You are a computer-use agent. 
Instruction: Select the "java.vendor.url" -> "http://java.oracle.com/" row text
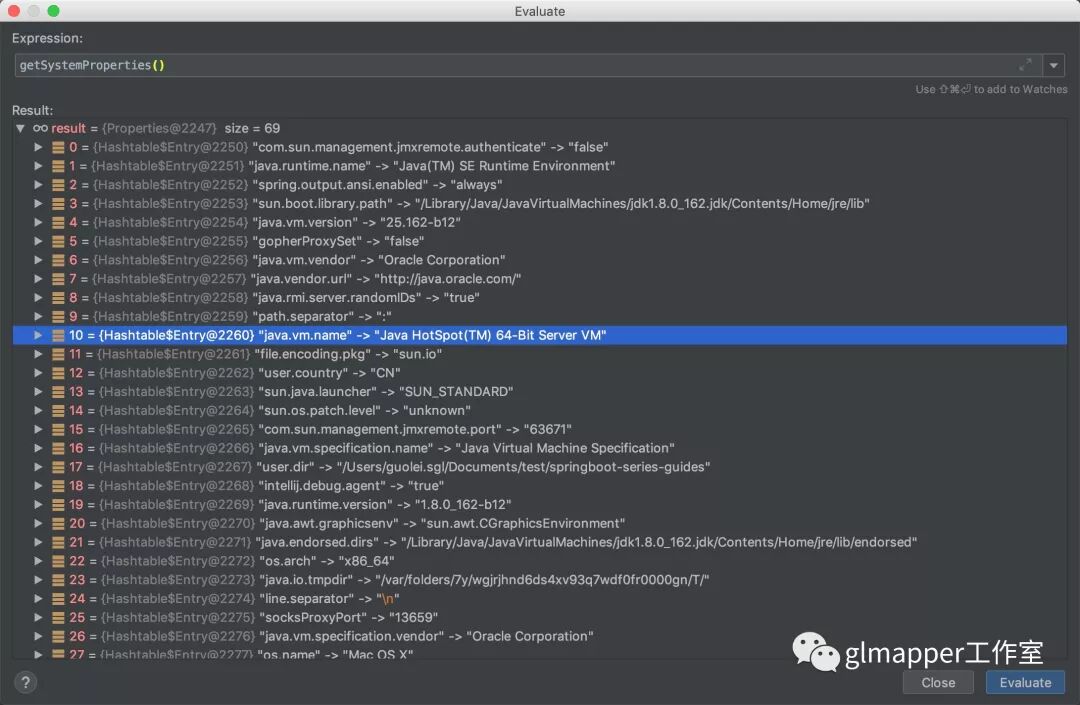[386, 279]
